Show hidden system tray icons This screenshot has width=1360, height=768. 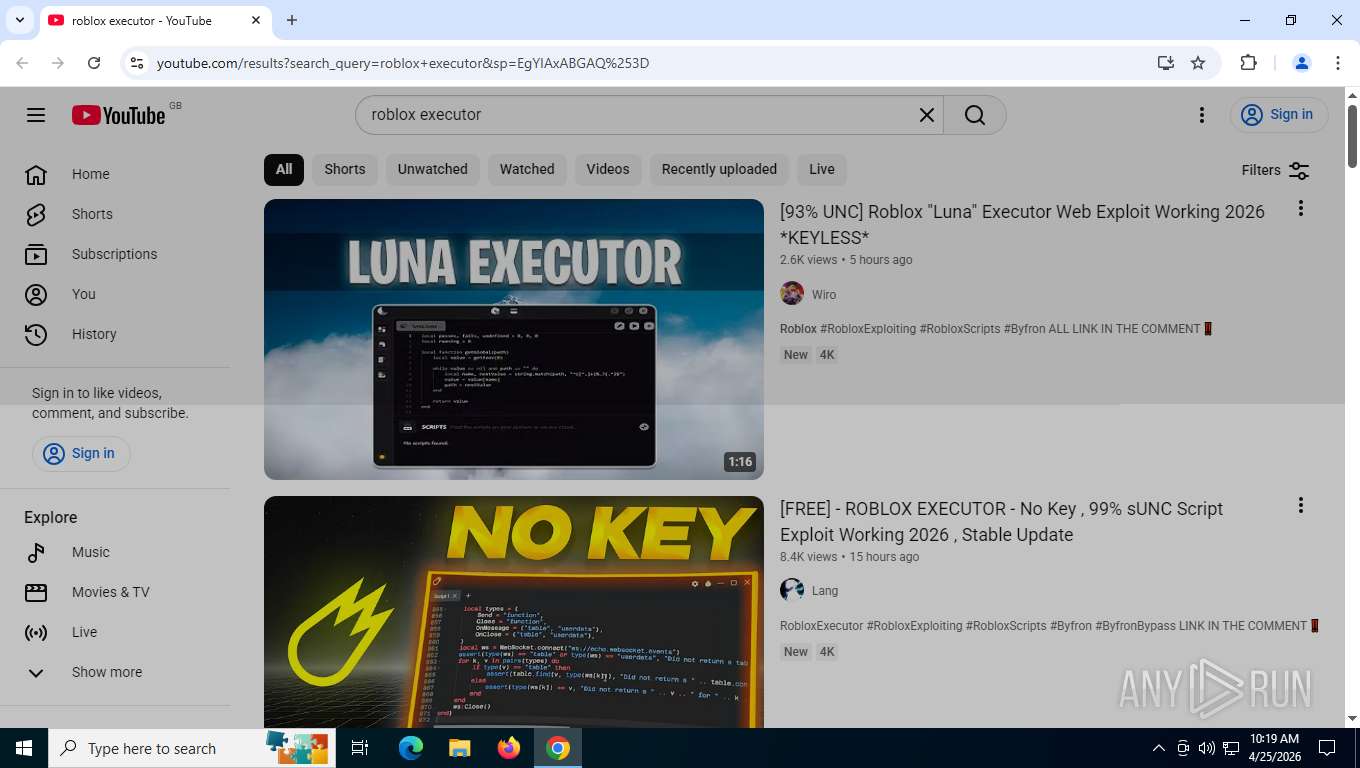click(1159, 748)
